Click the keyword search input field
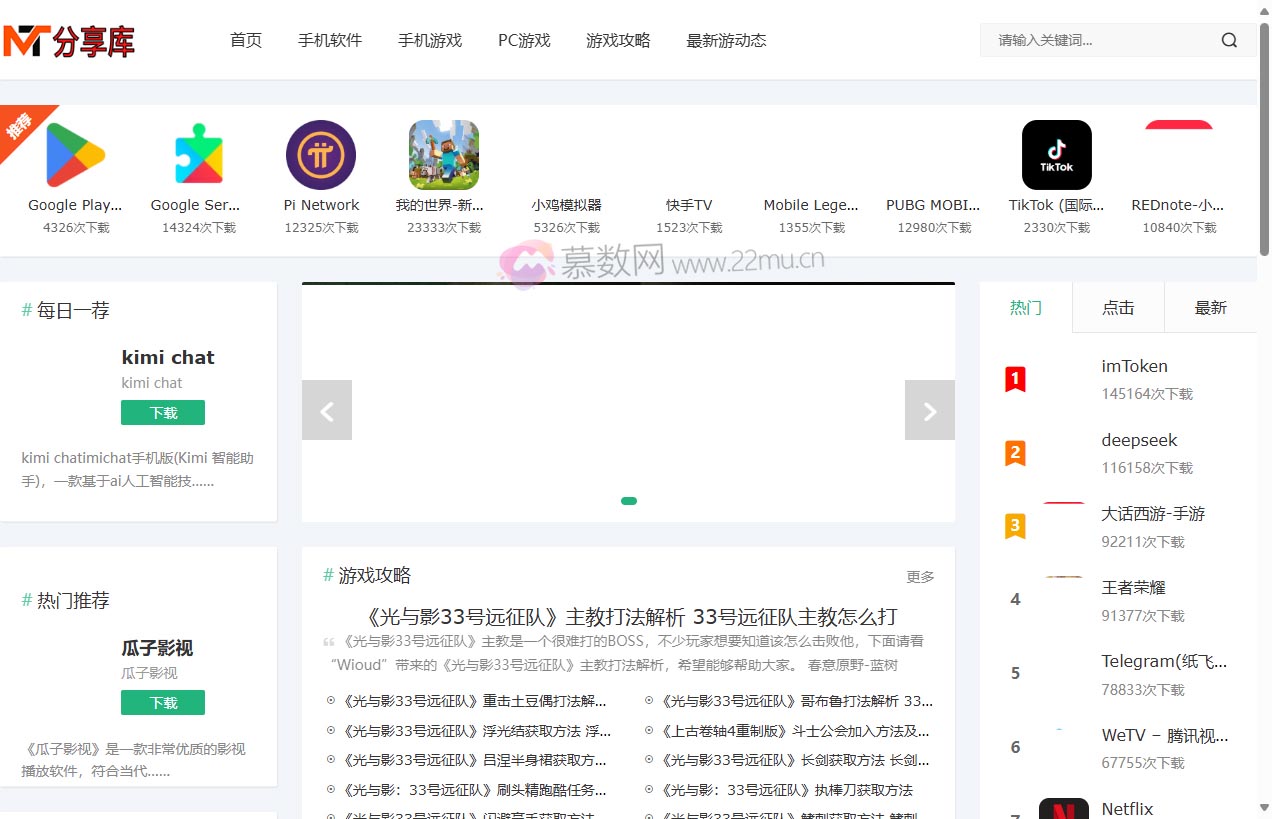The height and width of the screenshot is (819, 1272). [x=1100, y=41]
